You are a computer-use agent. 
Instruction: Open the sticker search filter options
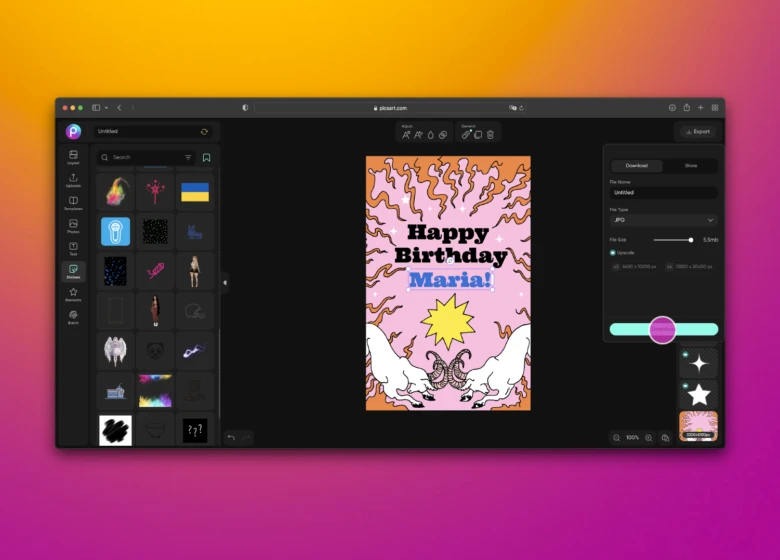coord(188,157)
